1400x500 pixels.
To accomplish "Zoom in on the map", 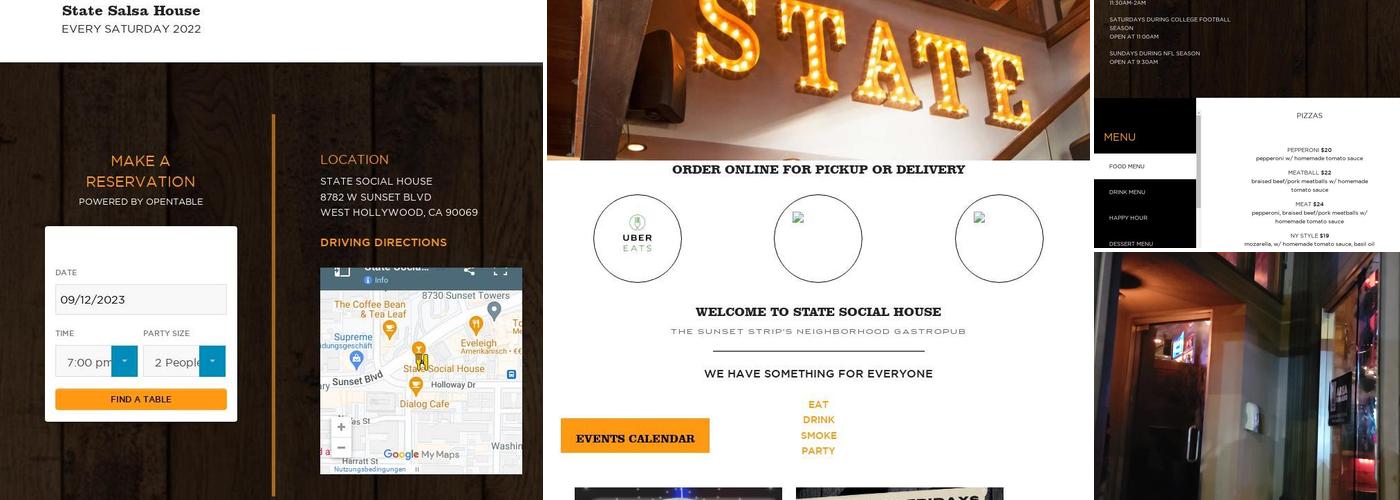I will (341, 427).
